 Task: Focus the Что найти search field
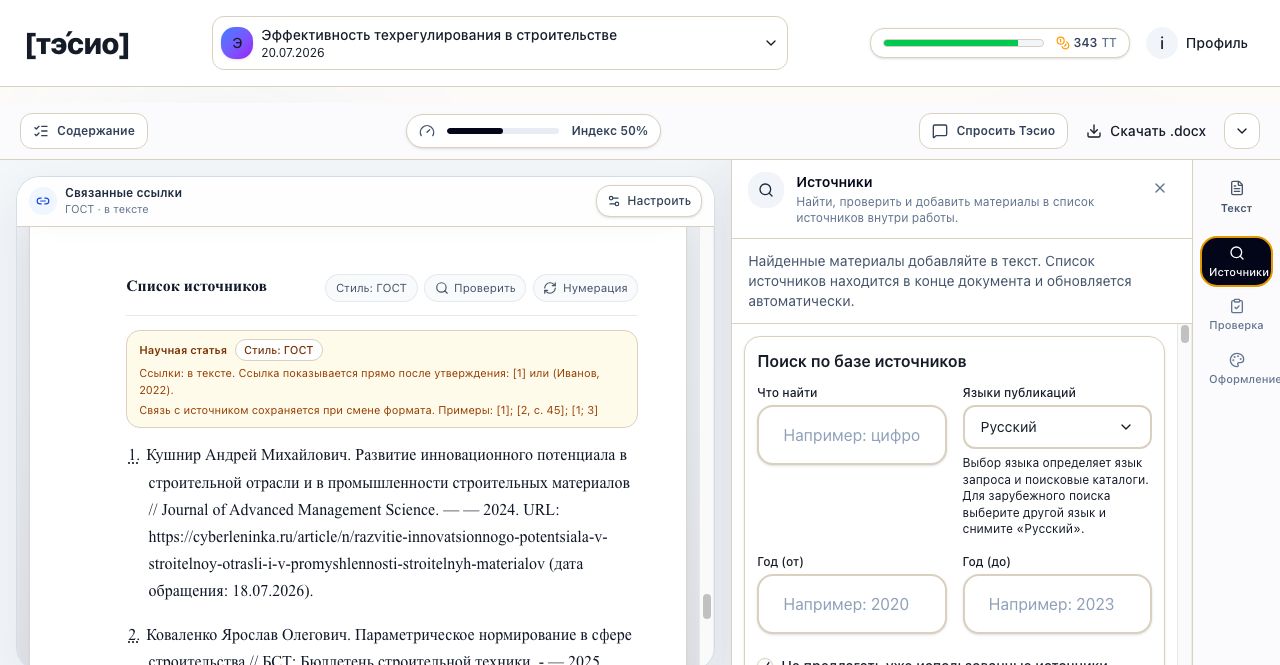[x=852, y=435]
